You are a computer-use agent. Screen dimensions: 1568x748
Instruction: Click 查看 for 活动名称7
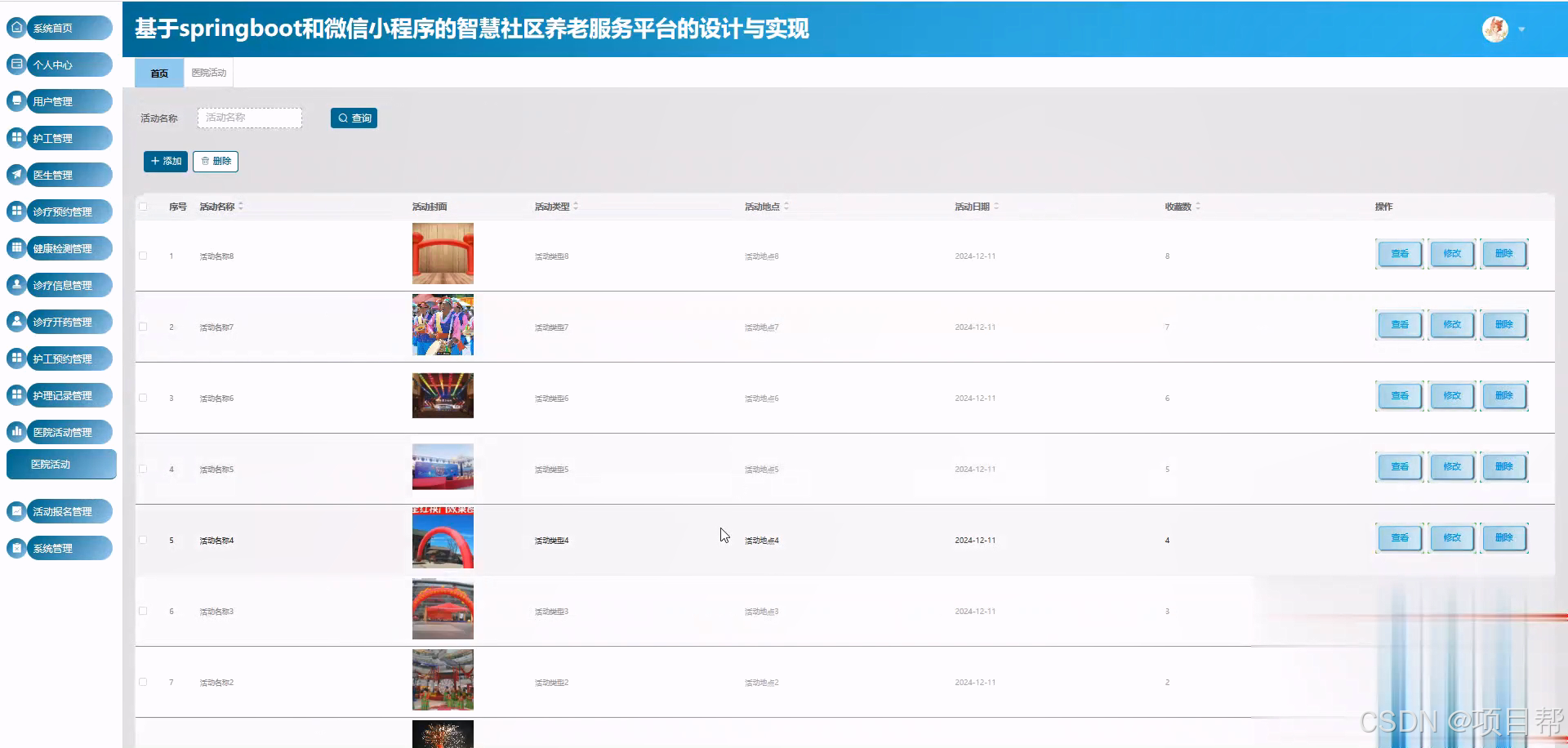click(1400, 325)
